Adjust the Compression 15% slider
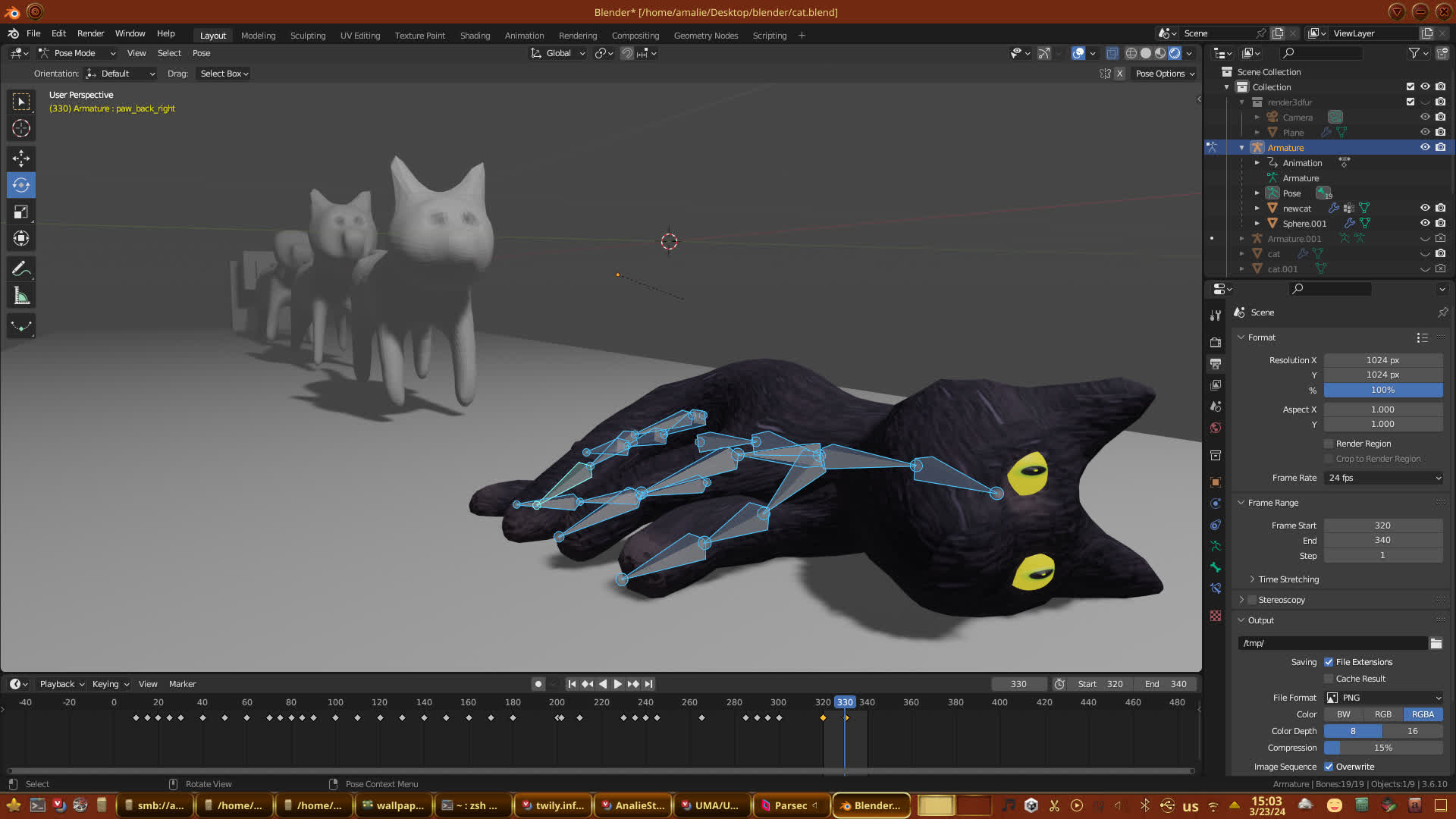1456x819 pixels. [1383, 748]
